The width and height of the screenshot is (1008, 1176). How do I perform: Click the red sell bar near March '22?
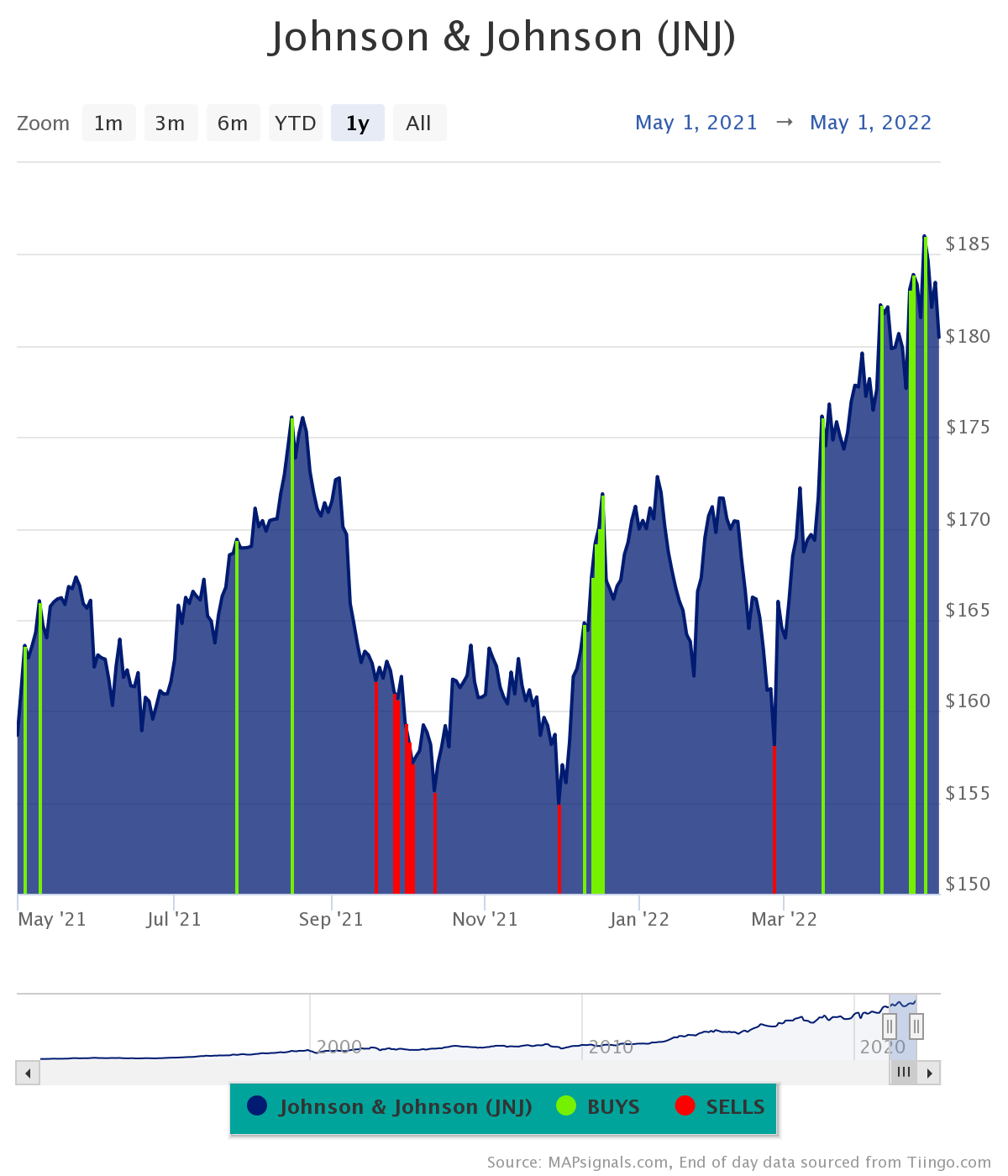pos(774,819)
